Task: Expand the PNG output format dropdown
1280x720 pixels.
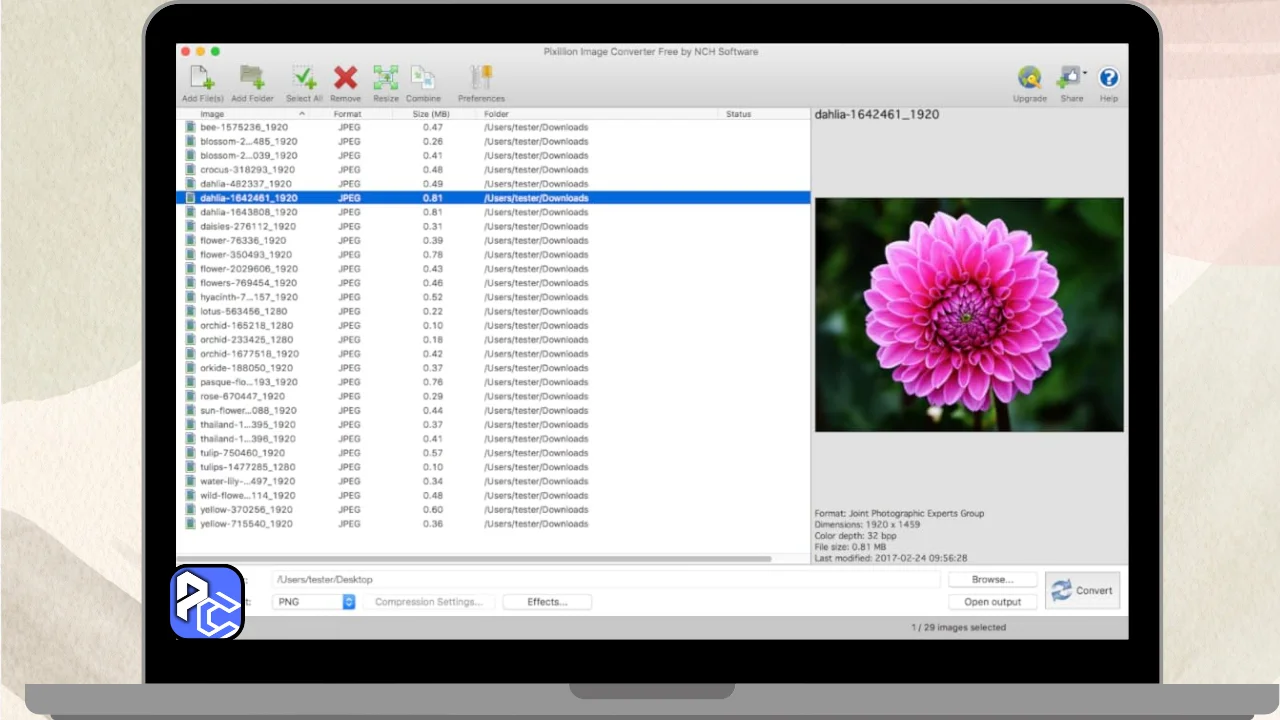Action: (x=349, y=602)
